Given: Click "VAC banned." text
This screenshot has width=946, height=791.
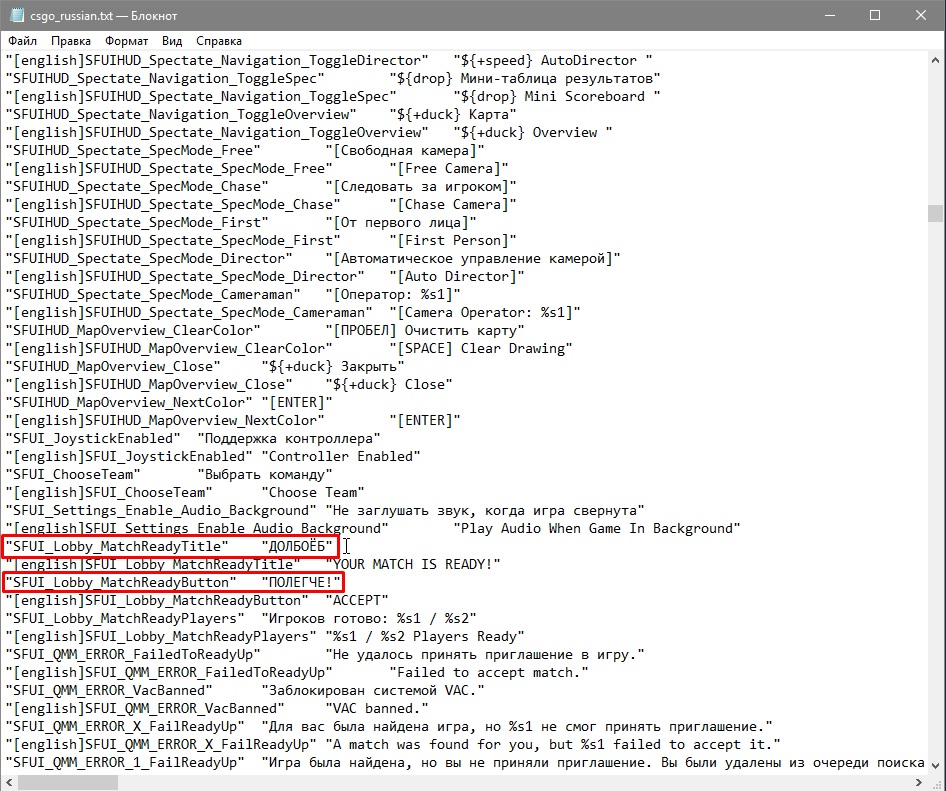Looking at the screenshot, I should 376,710.
